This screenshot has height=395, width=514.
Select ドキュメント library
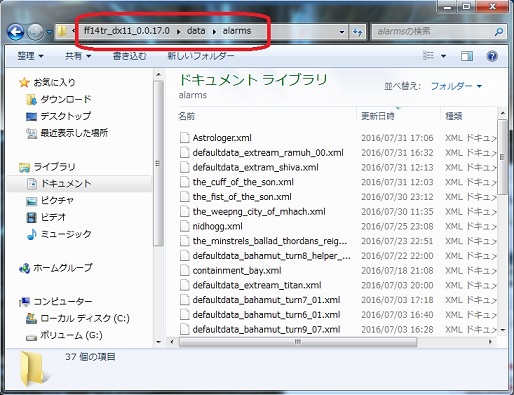click(x=66, y=184)
